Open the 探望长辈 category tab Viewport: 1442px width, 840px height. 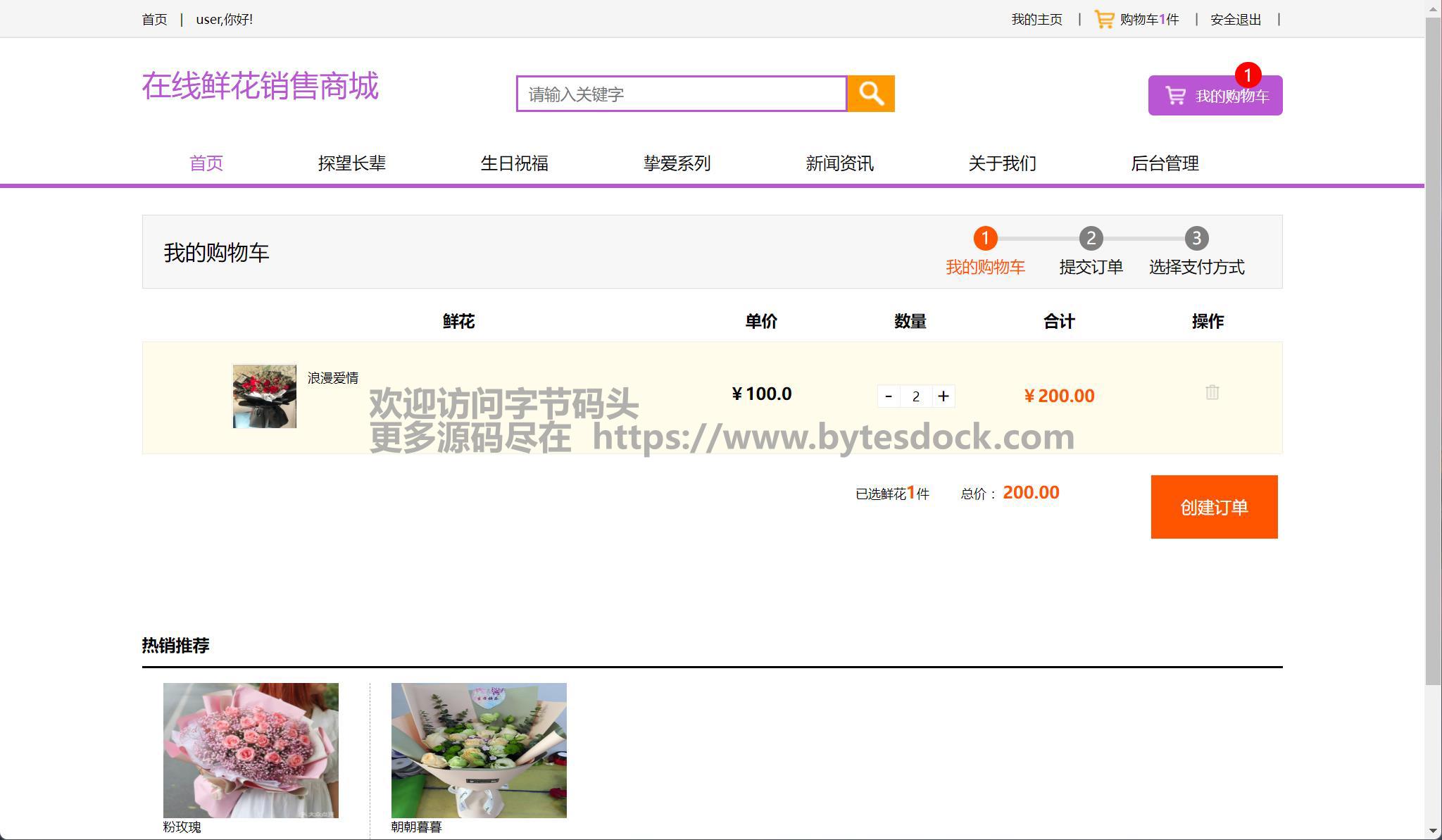[351, 163]
